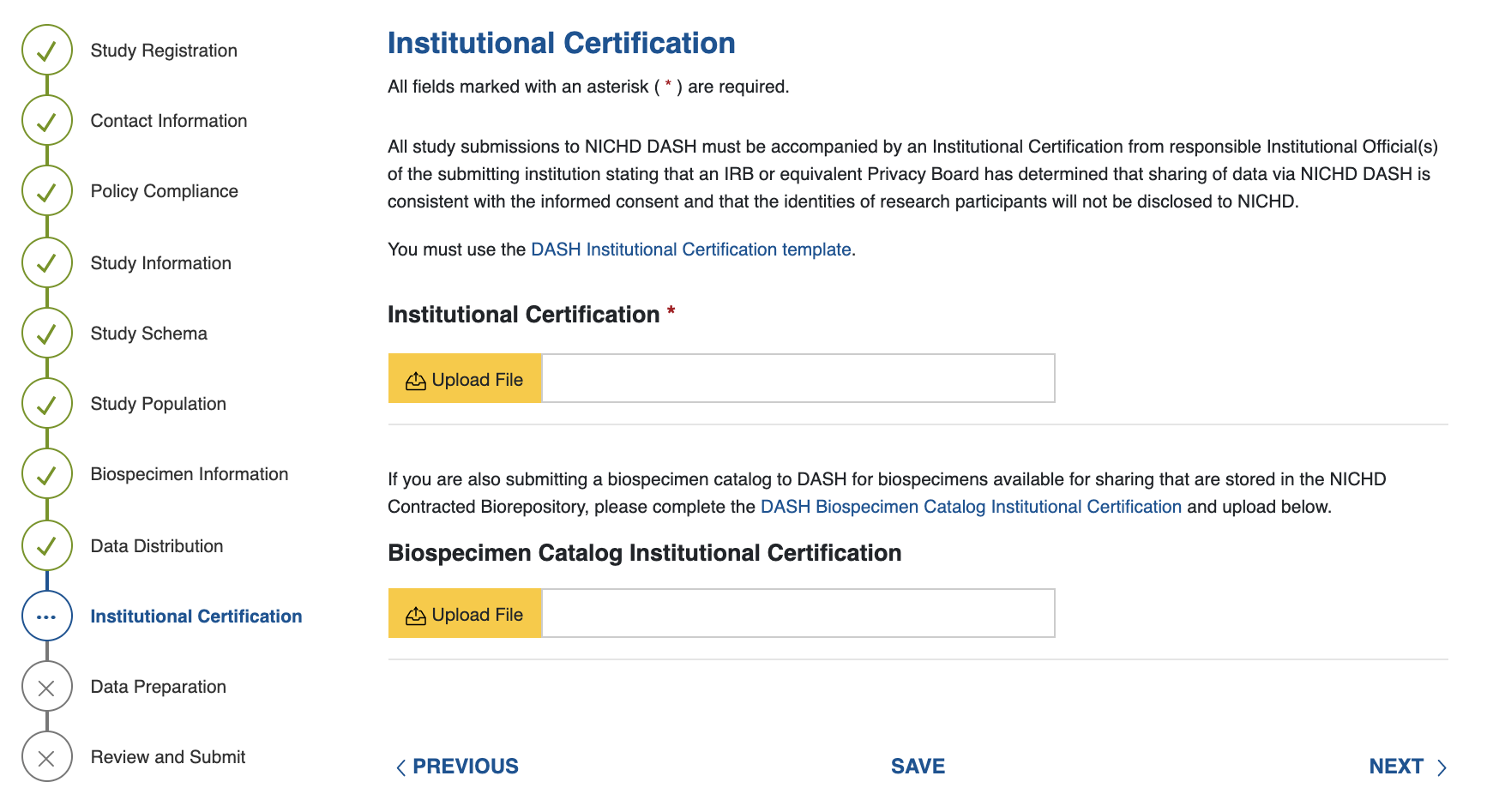Click the Biospecimen Catalog file name field
This screenshot has width=1505, height=812.
click(798, 614)
